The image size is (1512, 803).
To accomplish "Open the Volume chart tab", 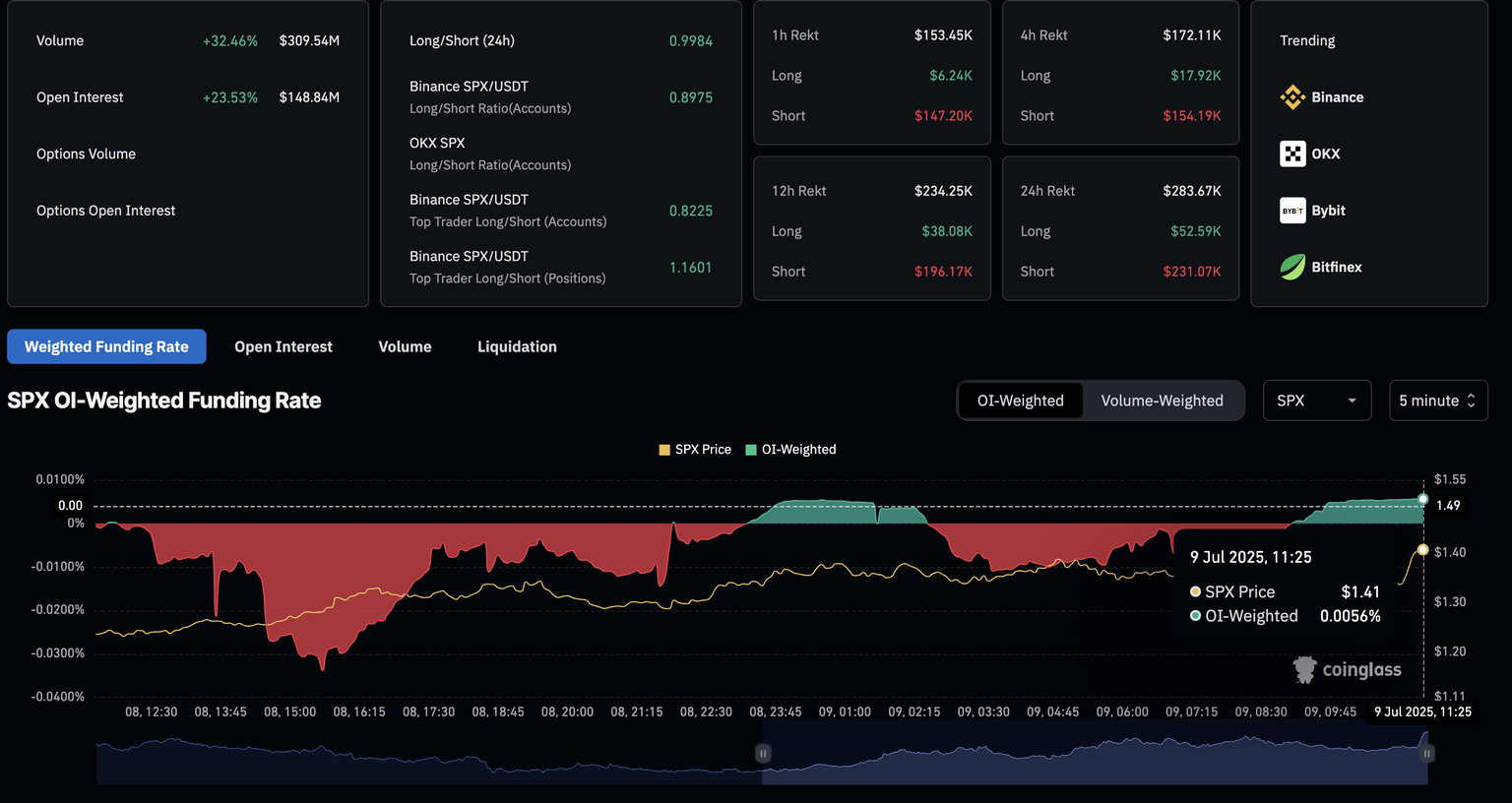I will (x=405, y=346).
